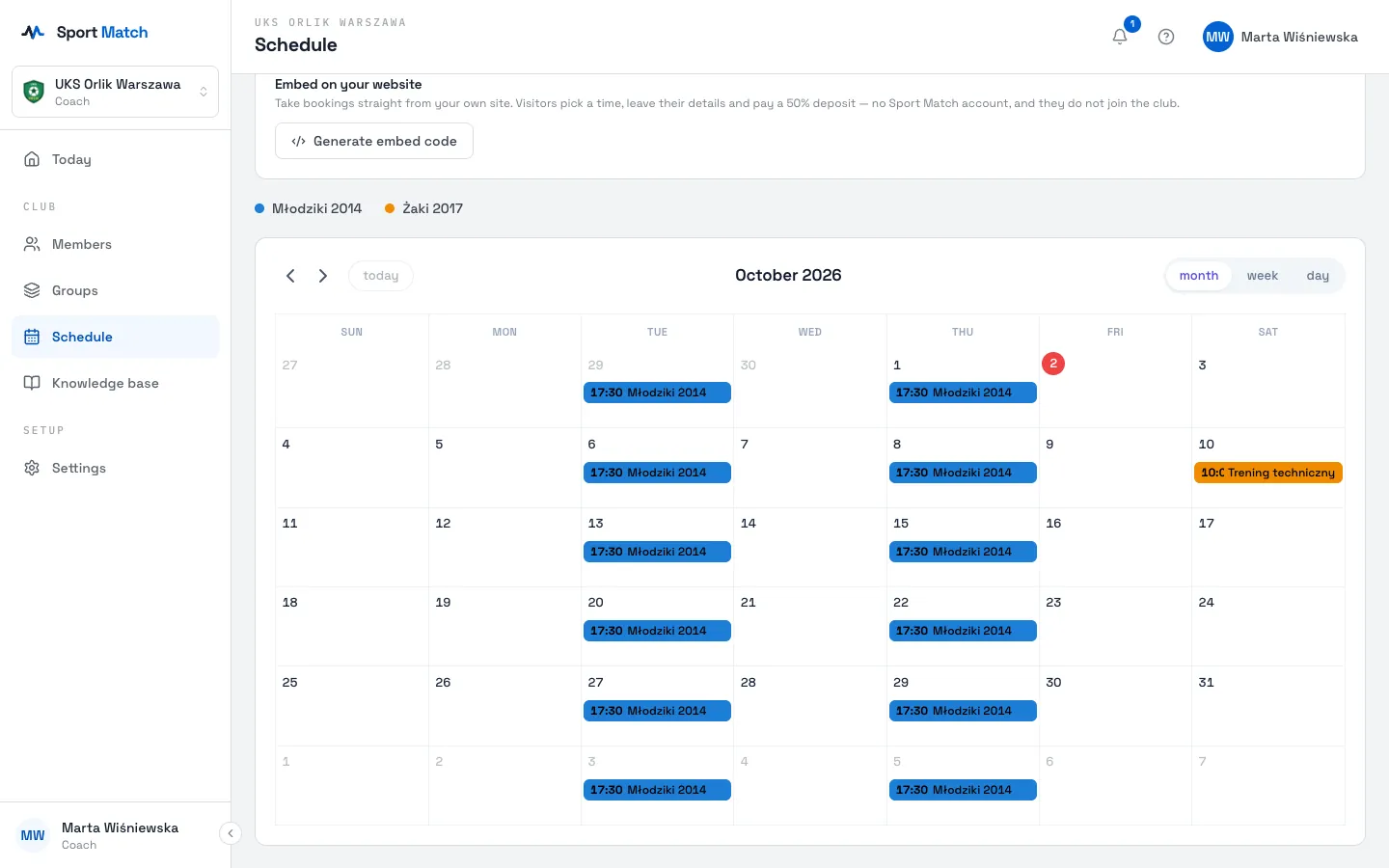This screenshot has width=1389, height=868.
Task: Open Młodziki 2014 event on October 15
Action: (x=963, y=552)
